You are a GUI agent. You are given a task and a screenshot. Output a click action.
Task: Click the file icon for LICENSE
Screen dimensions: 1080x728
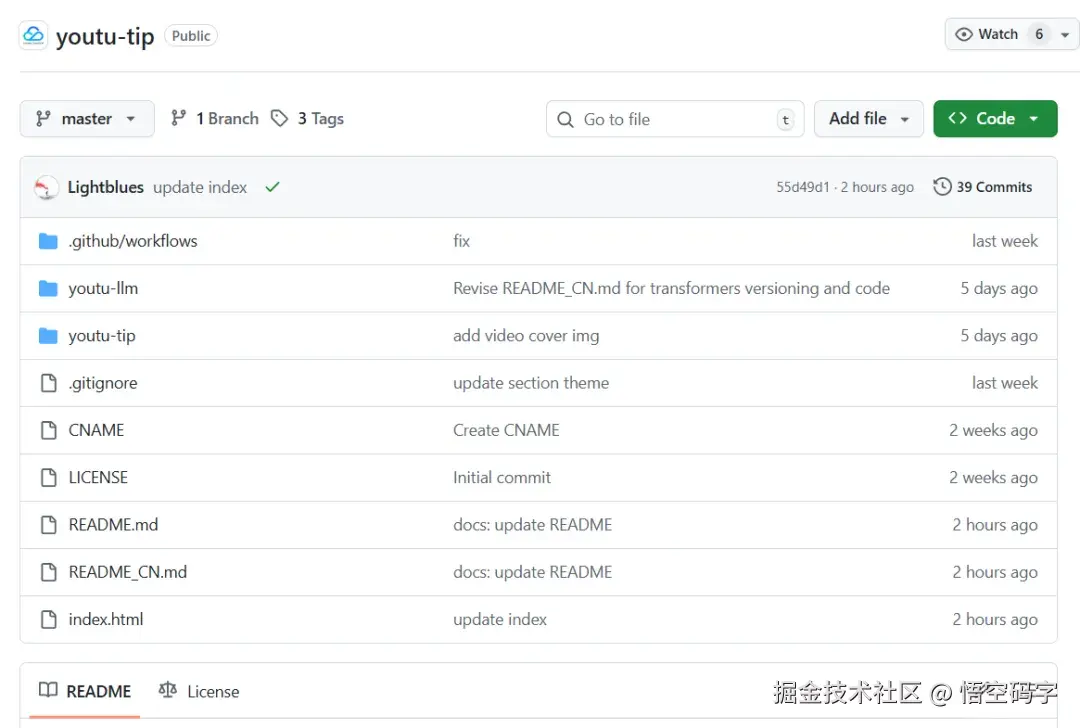click(x=48, y=478)
